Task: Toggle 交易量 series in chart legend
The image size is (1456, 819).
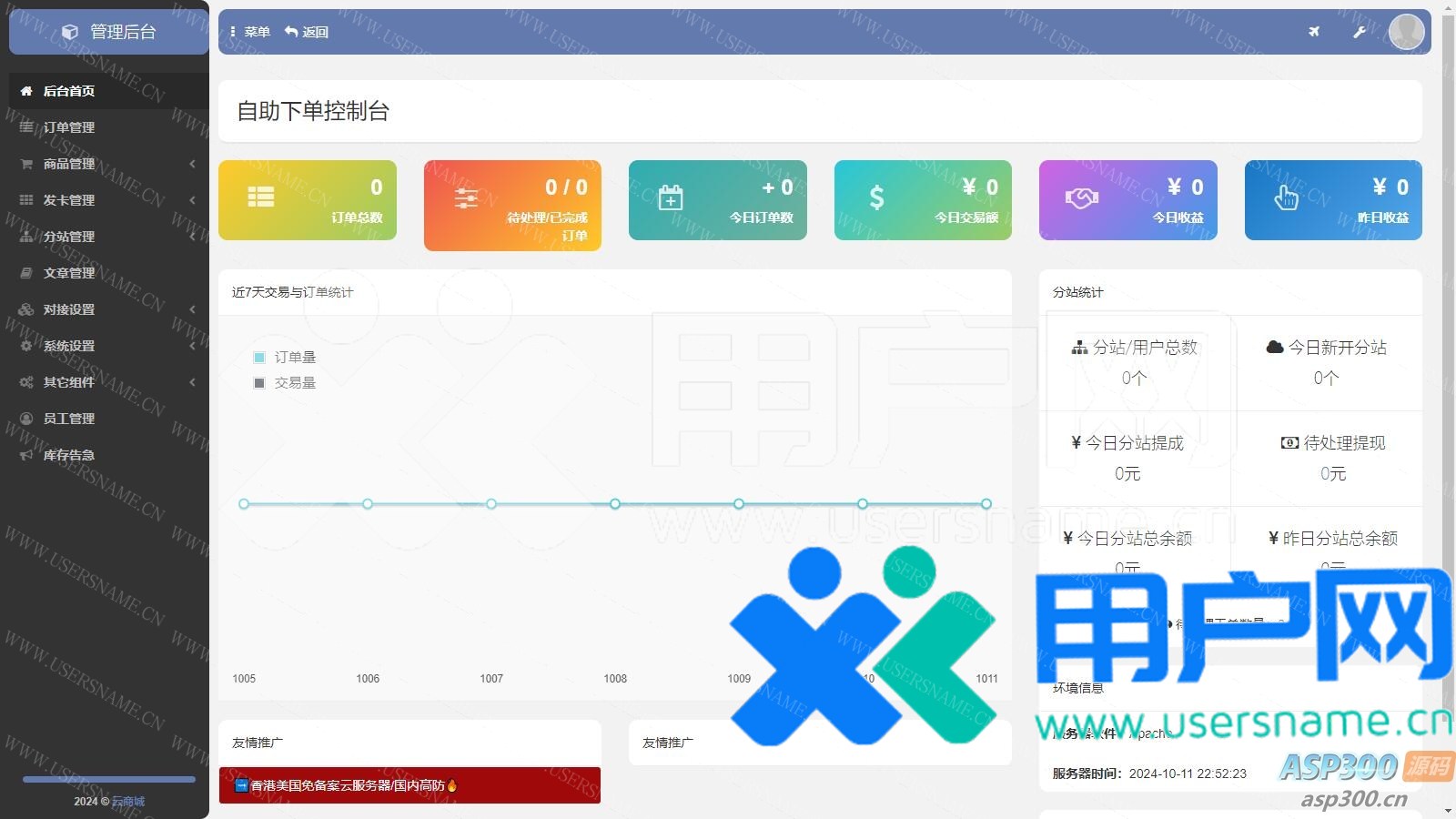Action: pos(286,383)
